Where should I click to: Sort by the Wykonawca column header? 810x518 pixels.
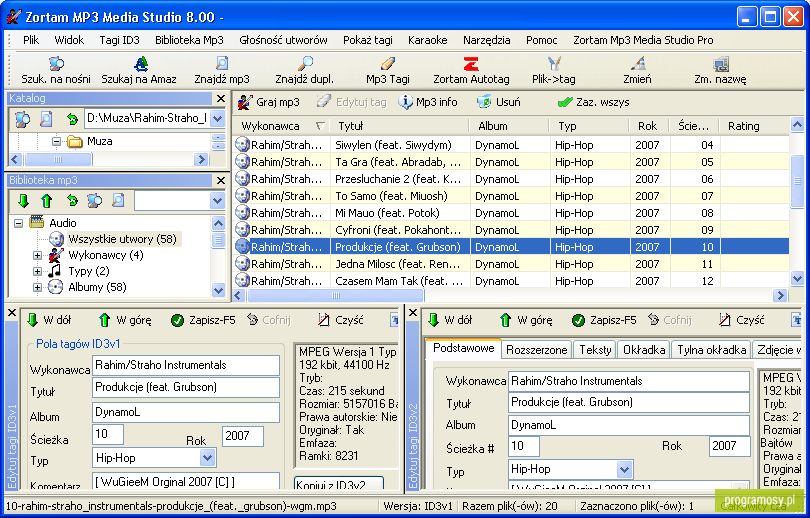click(281, 126)
